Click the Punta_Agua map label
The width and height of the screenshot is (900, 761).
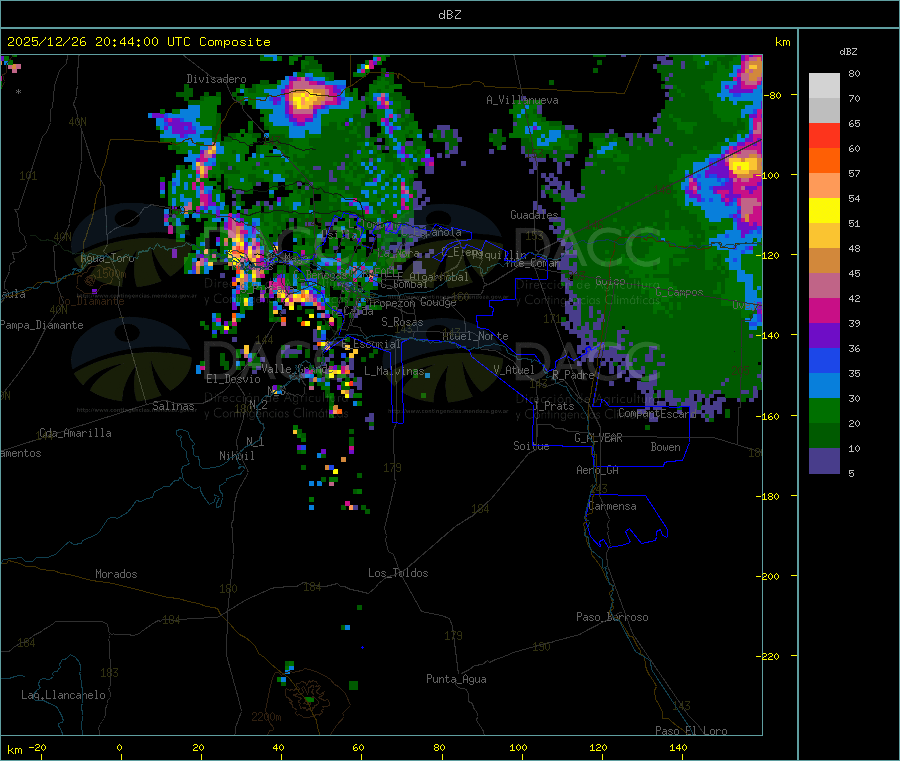tap(456, 679)
